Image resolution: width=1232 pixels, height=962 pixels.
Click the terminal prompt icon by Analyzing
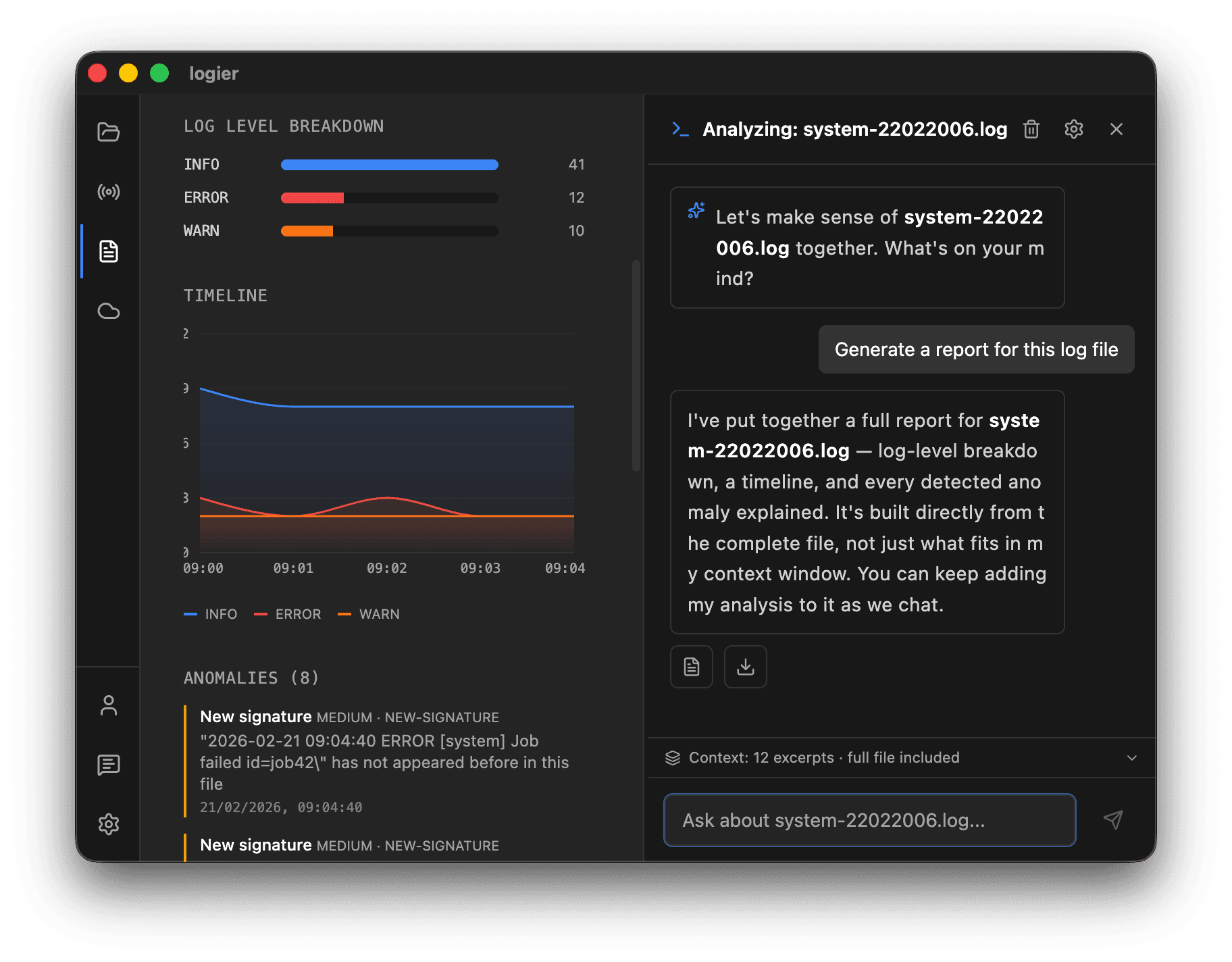pos(680,129)
